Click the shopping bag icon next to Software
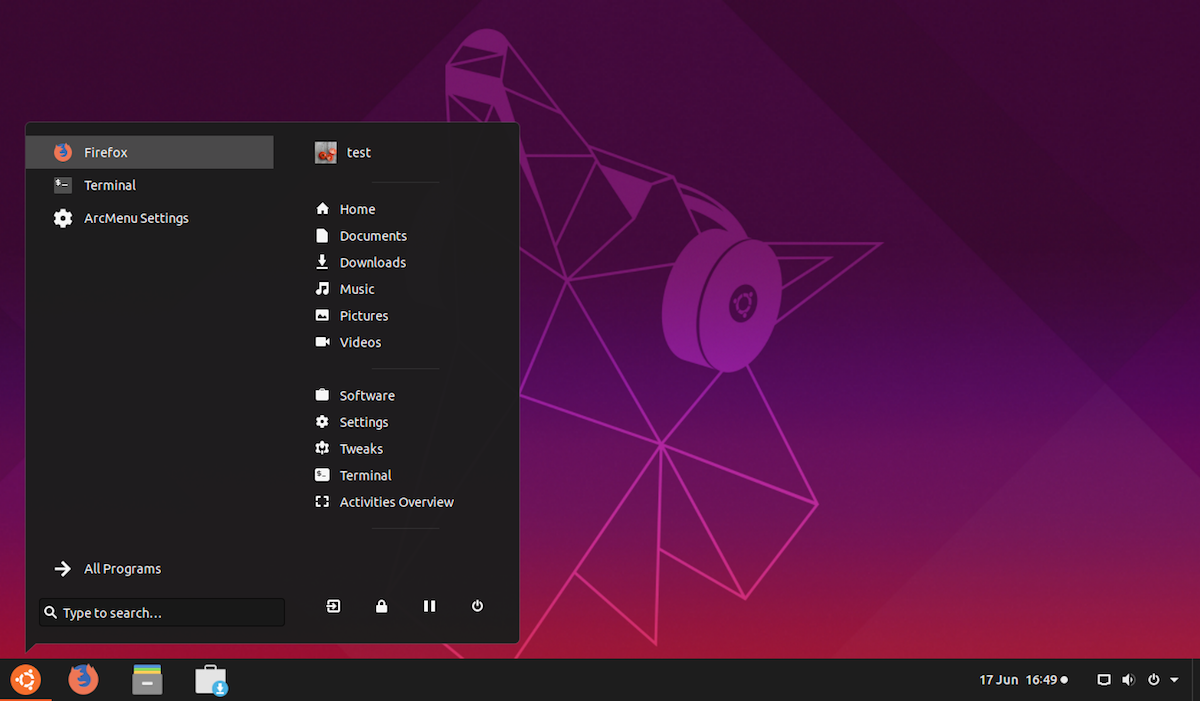Screen dimensions: 1200x701 click(322, 395)
